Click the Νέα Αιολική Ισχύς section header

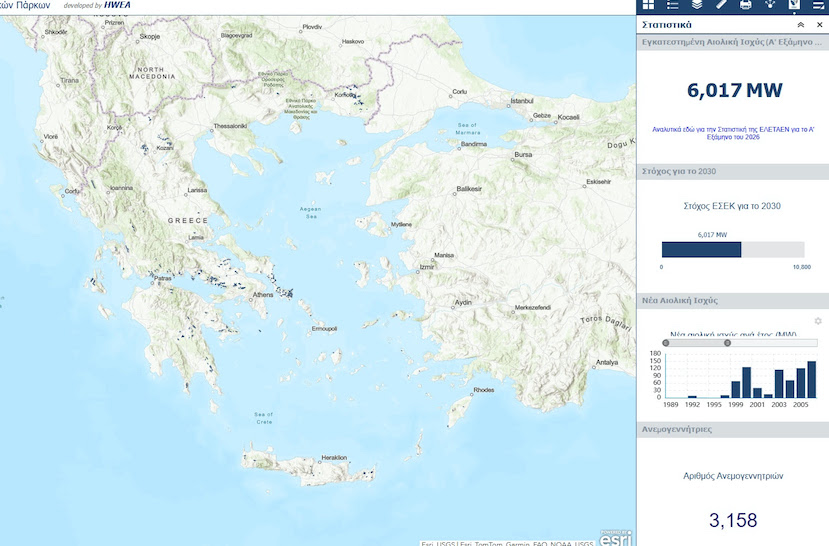pos(733,300)
